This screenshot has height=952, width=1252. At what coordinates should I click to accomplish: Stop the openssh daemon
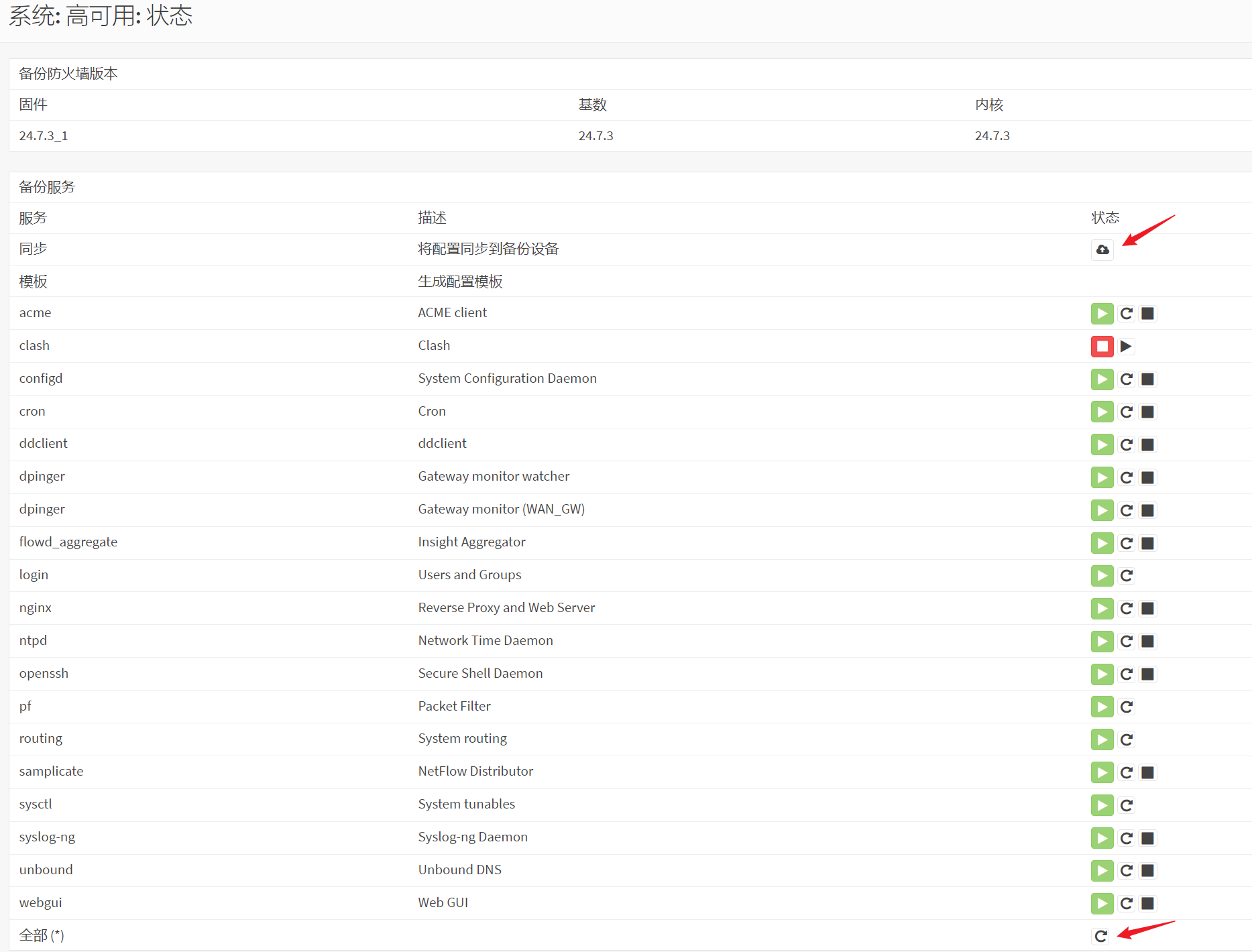coord(1148,674)
